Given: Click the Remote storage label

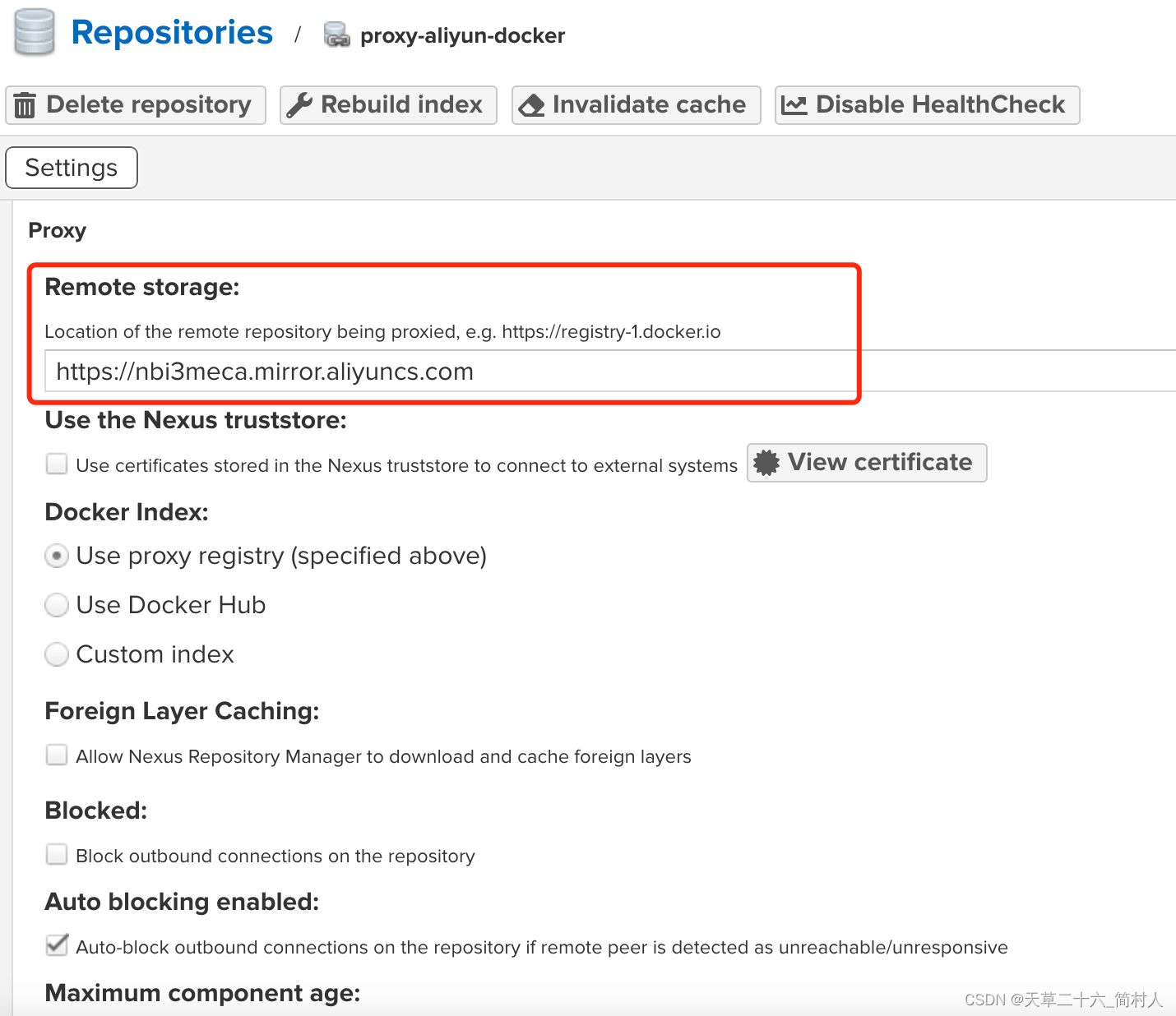Looking at the screenshot, I should (142, 287).
